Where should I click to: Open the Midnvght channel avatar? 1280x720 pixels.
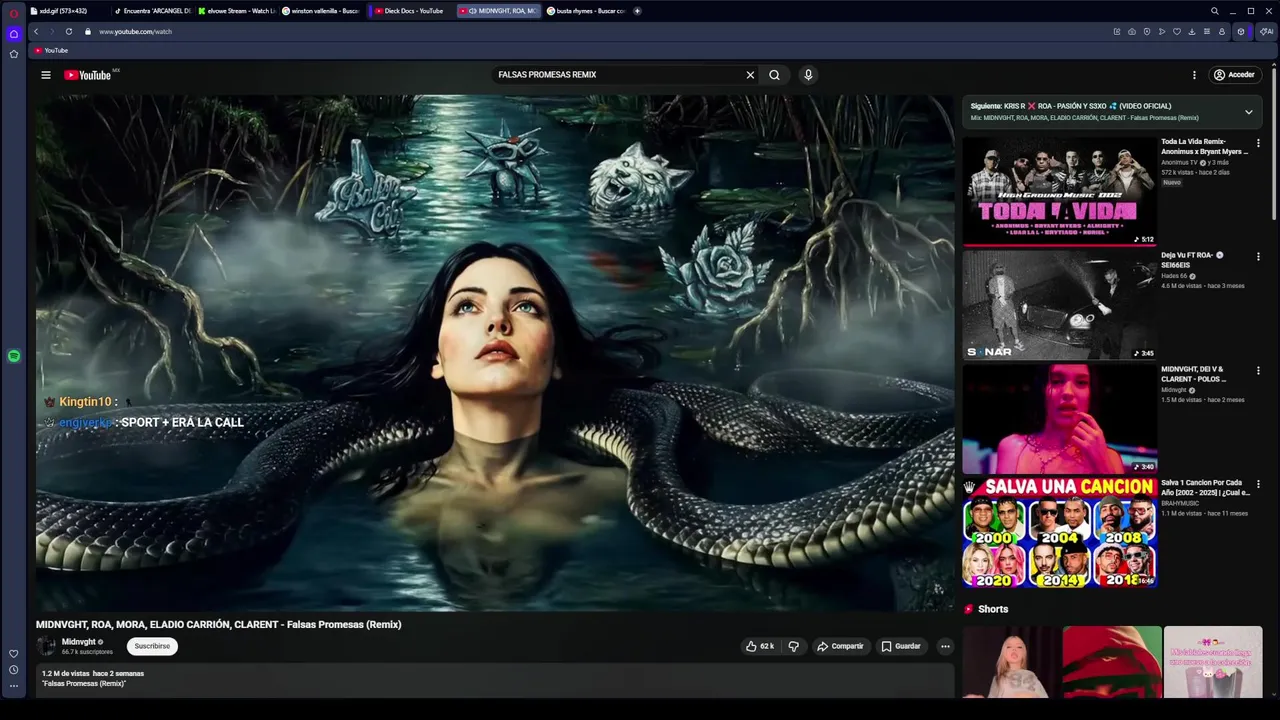(46, 646)
